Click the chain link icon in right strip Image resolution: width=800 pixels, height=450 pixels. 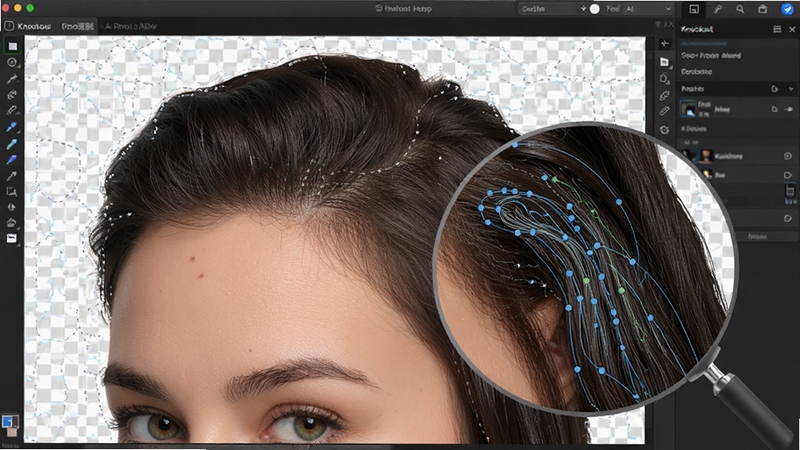click(664, 95)
